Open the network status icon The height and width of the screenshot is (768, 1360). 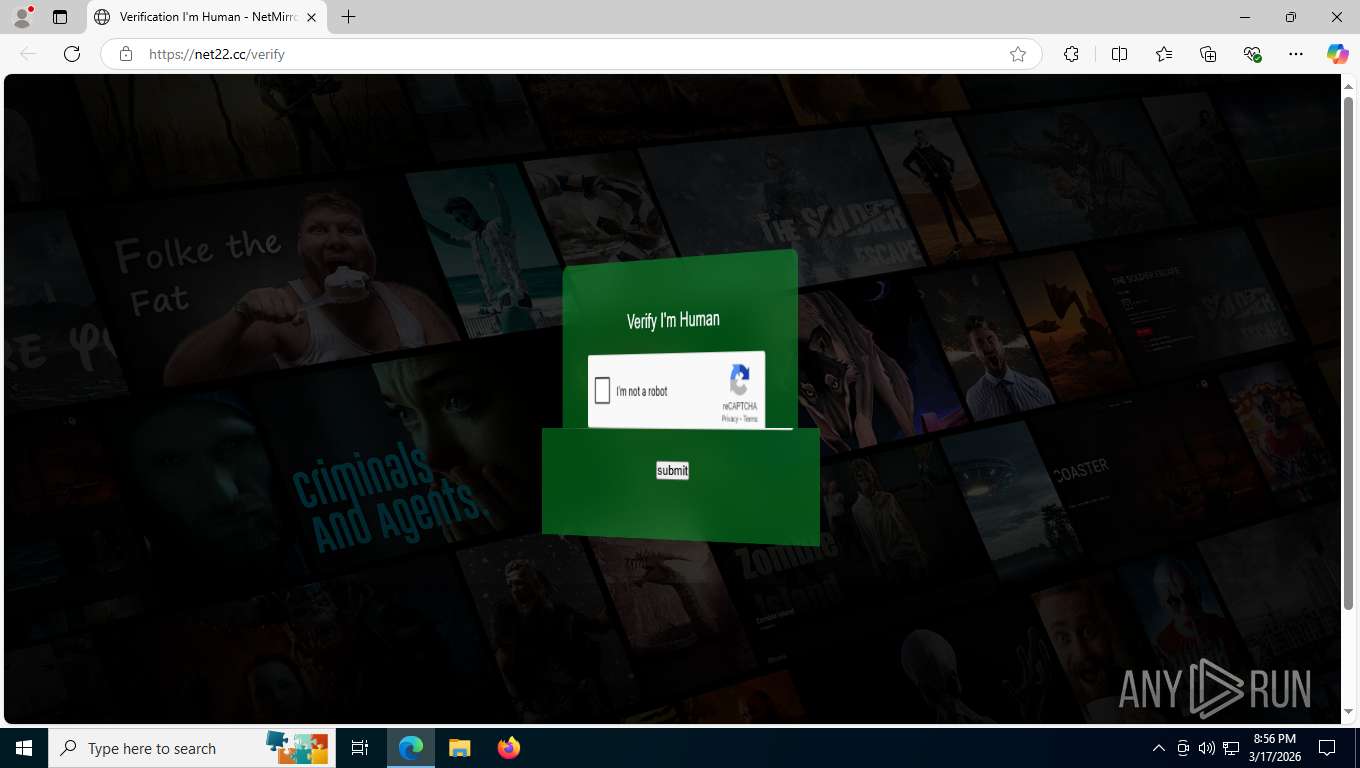(1231, 748)
